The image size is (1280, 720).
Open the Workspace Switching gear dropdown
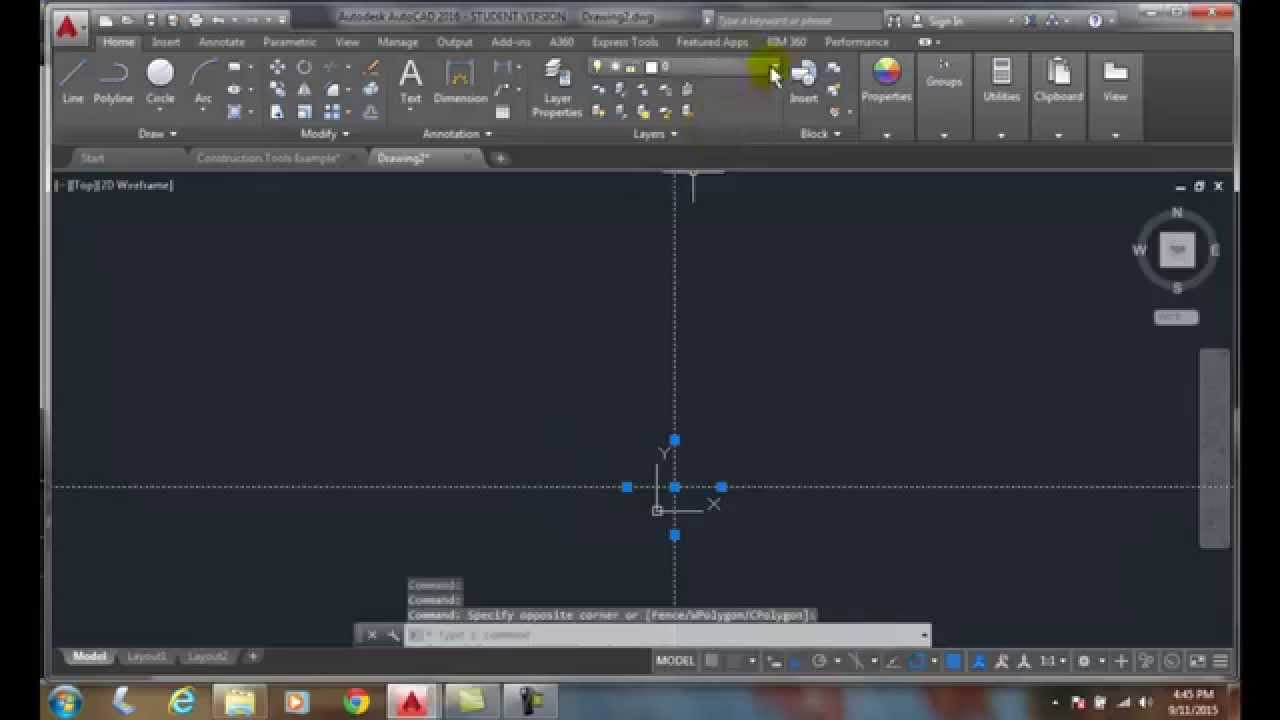(1090, 661)
